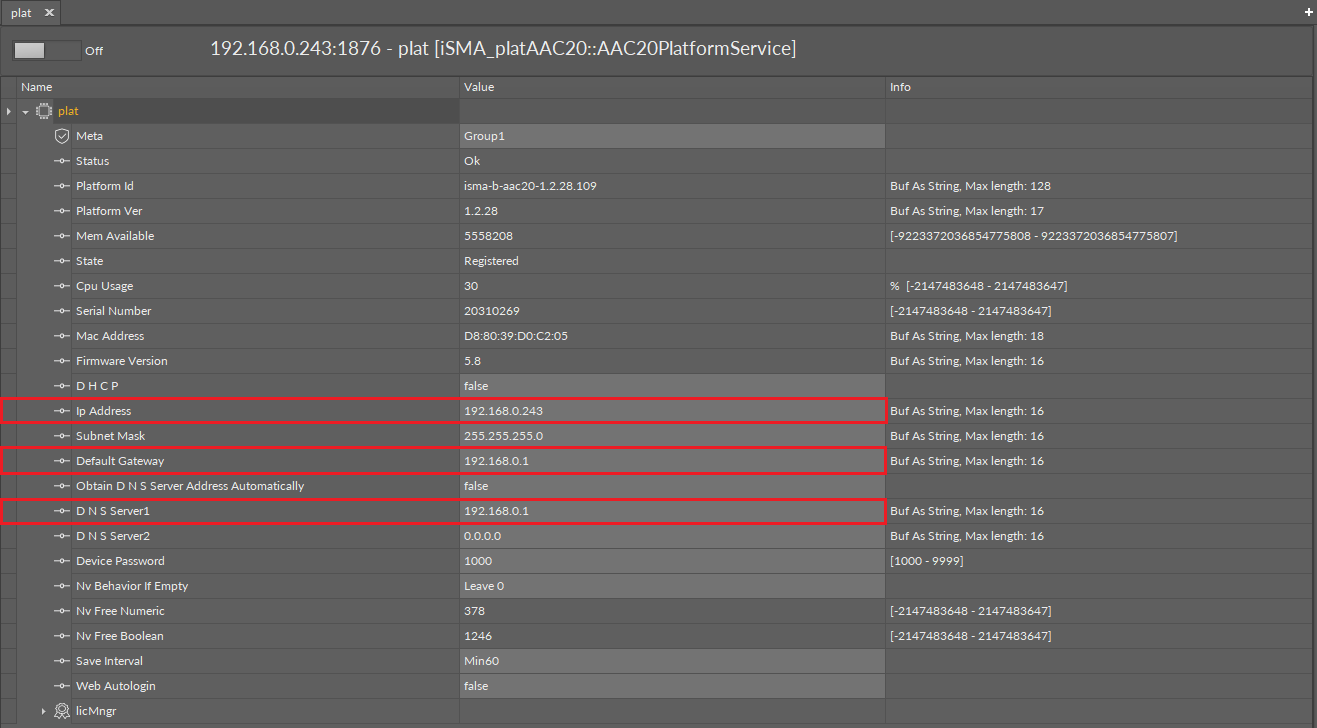This screenshot has width=1317, height=728.
Task: Expand the licMngr tree node
Action: pos(43,711)
